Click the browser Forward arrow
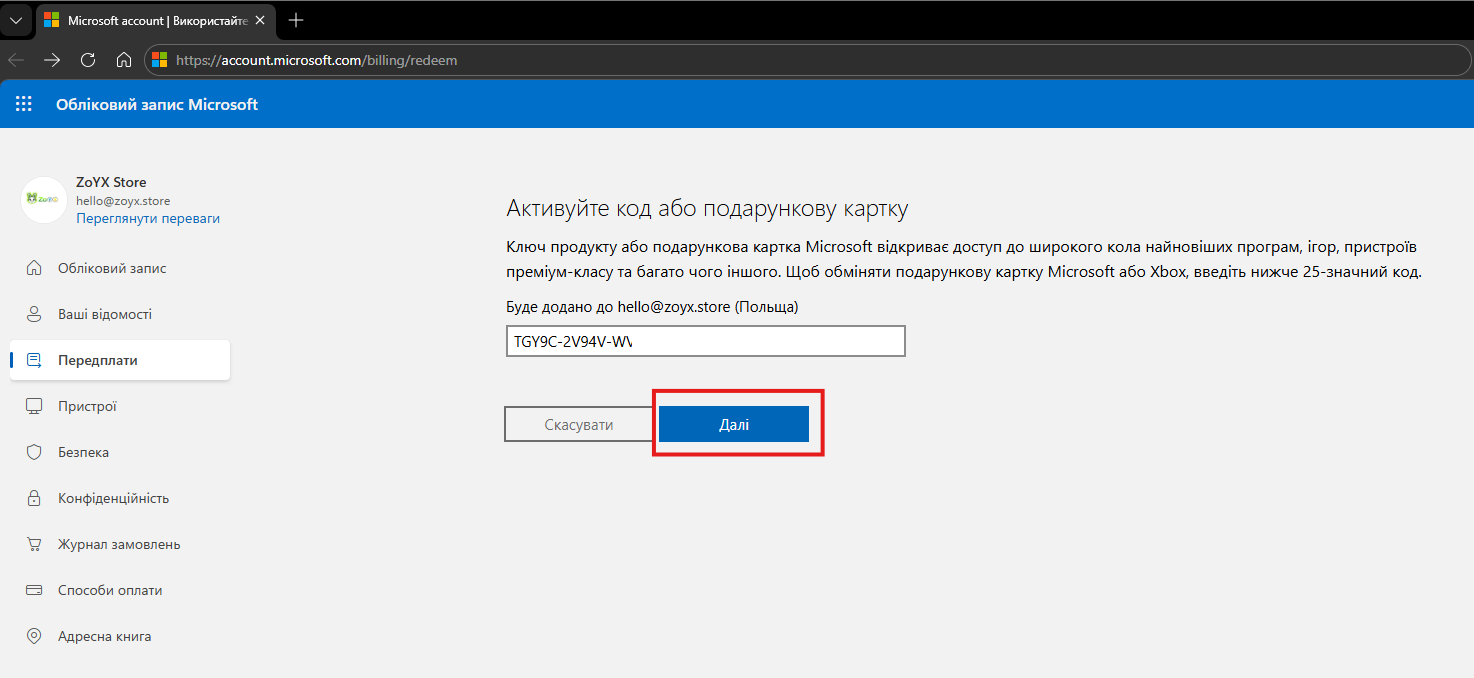Viewport: 1474px width, 678px height. pos(52,60)
